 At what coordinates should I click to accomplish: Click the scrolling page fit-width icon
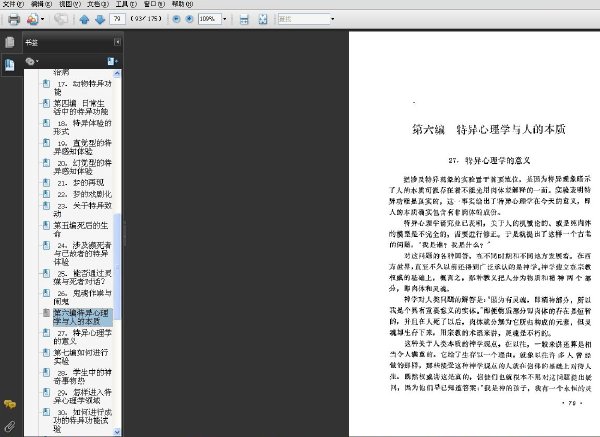click(244, 19)
